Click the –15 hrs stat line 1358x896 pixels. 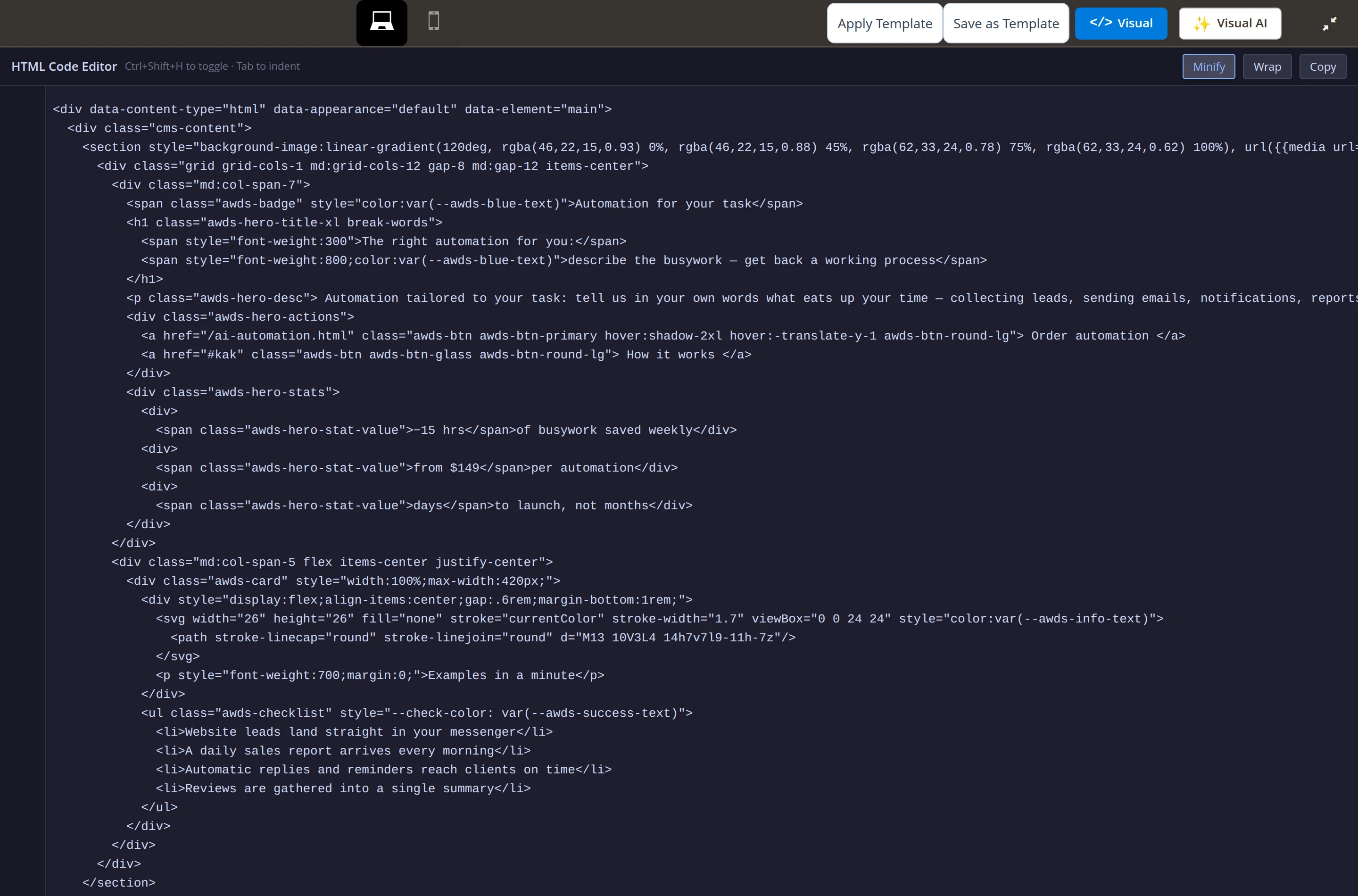[446, 430]
